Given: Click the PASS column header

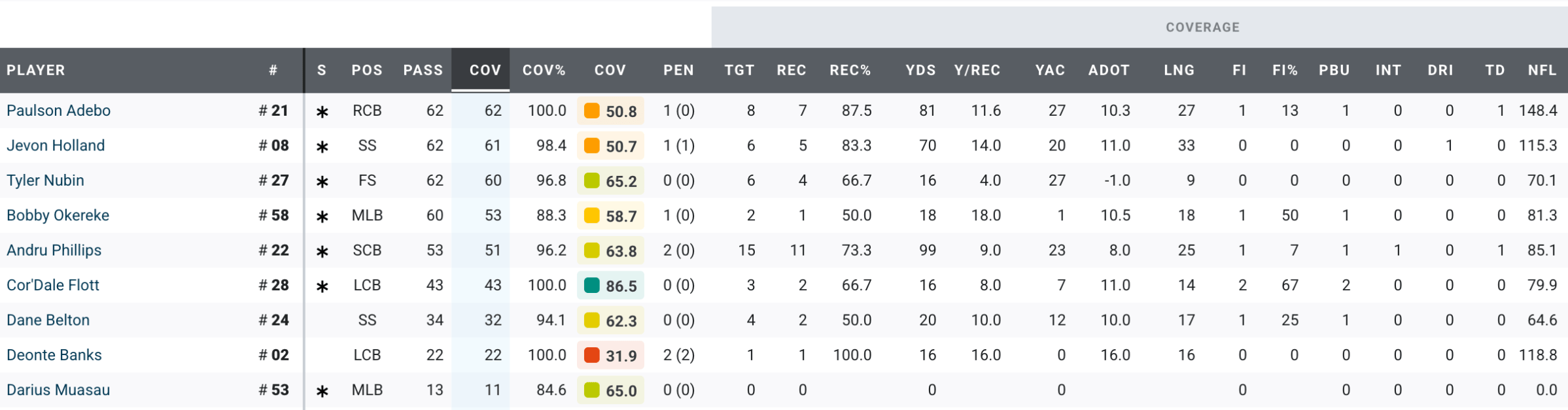Looking at the screenshot, I should [x=423, y=71].
